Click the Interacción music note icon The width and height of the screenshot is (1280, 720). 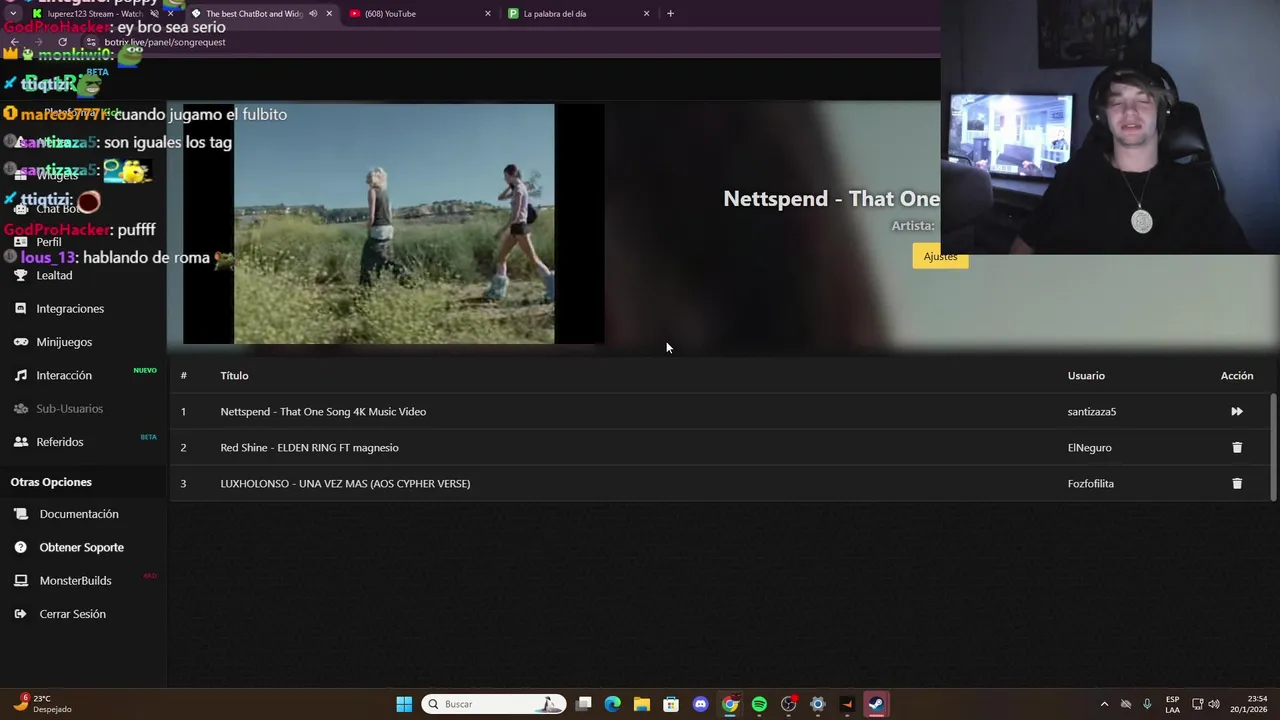[20, 375]
